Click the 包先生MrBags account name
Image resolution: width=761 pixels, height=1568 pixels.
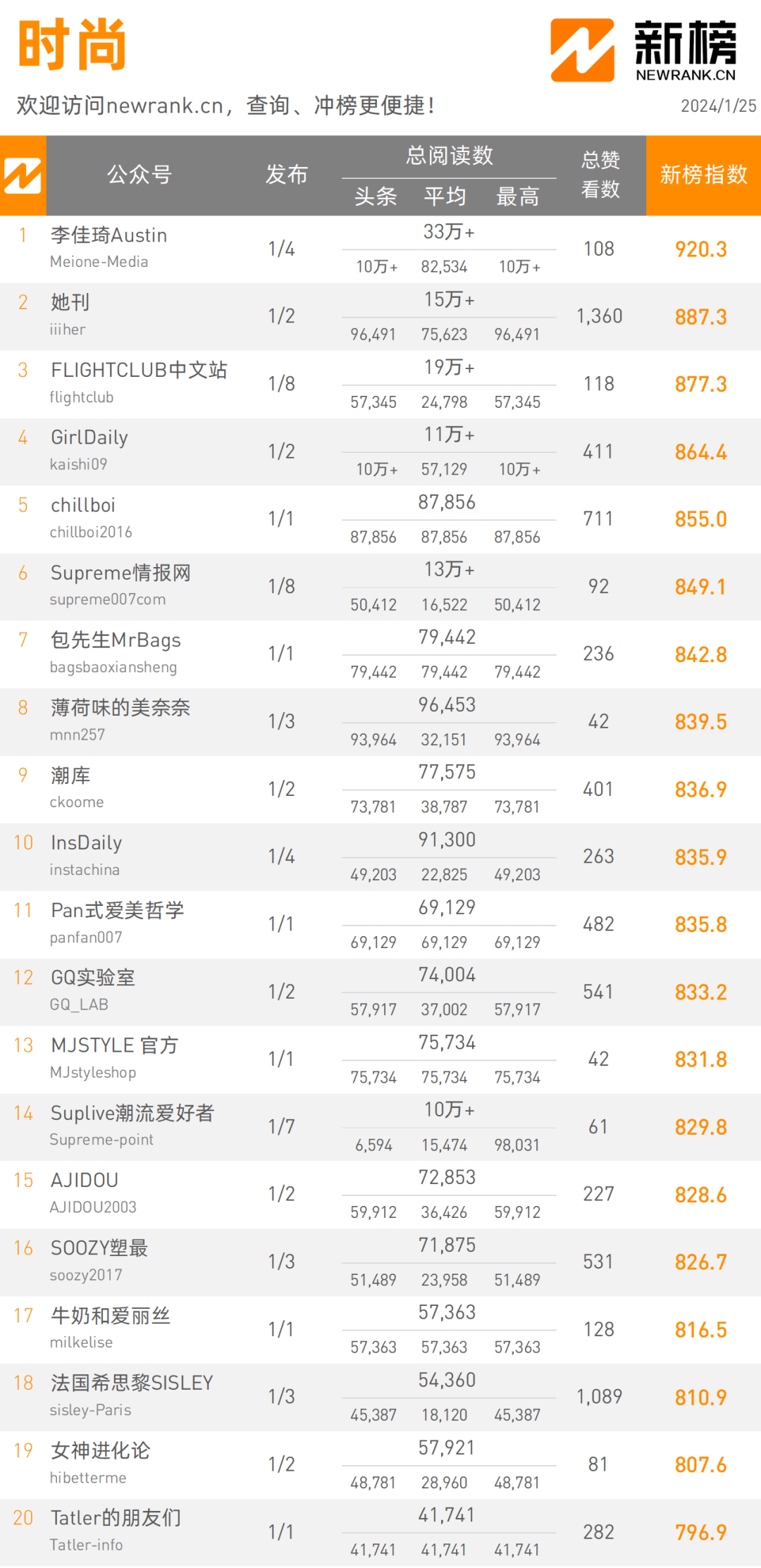pos(116,640)
